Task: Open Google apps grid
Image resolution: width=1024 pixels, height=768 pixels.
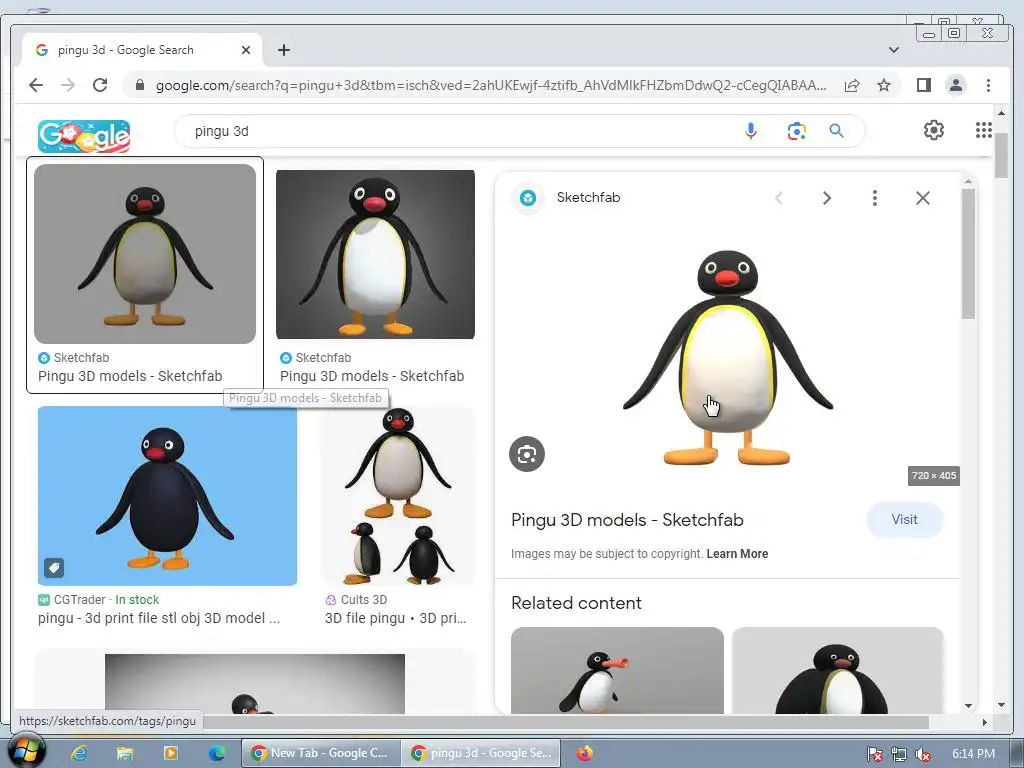Action: 984,130
